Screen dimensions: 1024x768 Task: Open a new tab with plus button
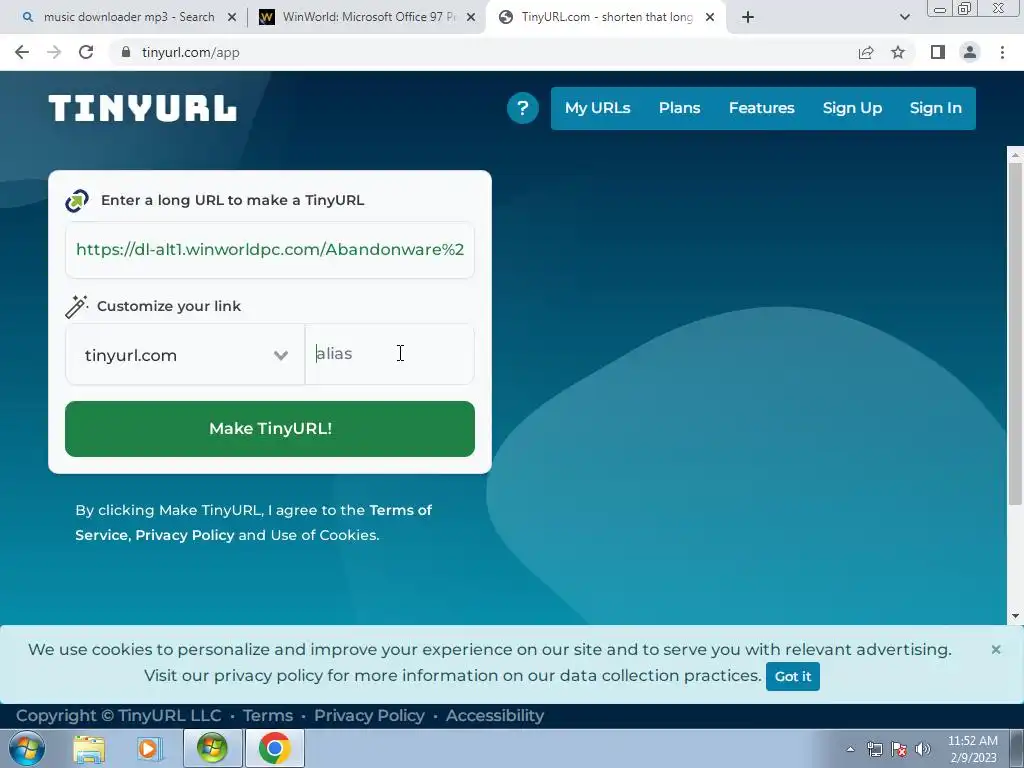click(748, 17)
